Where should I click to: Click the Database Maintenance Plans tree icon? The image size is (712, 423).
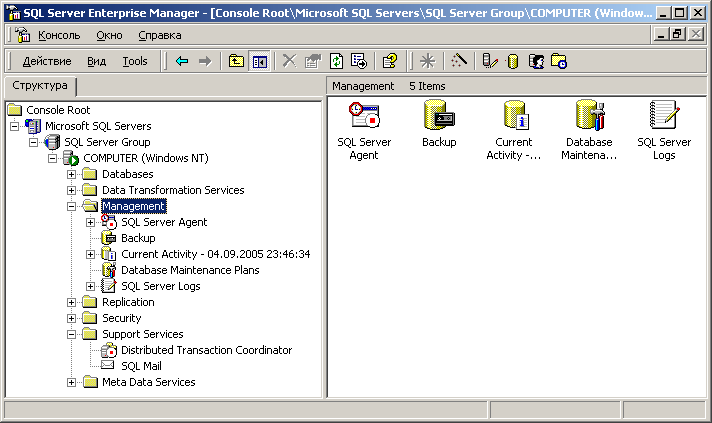point(109,270)
